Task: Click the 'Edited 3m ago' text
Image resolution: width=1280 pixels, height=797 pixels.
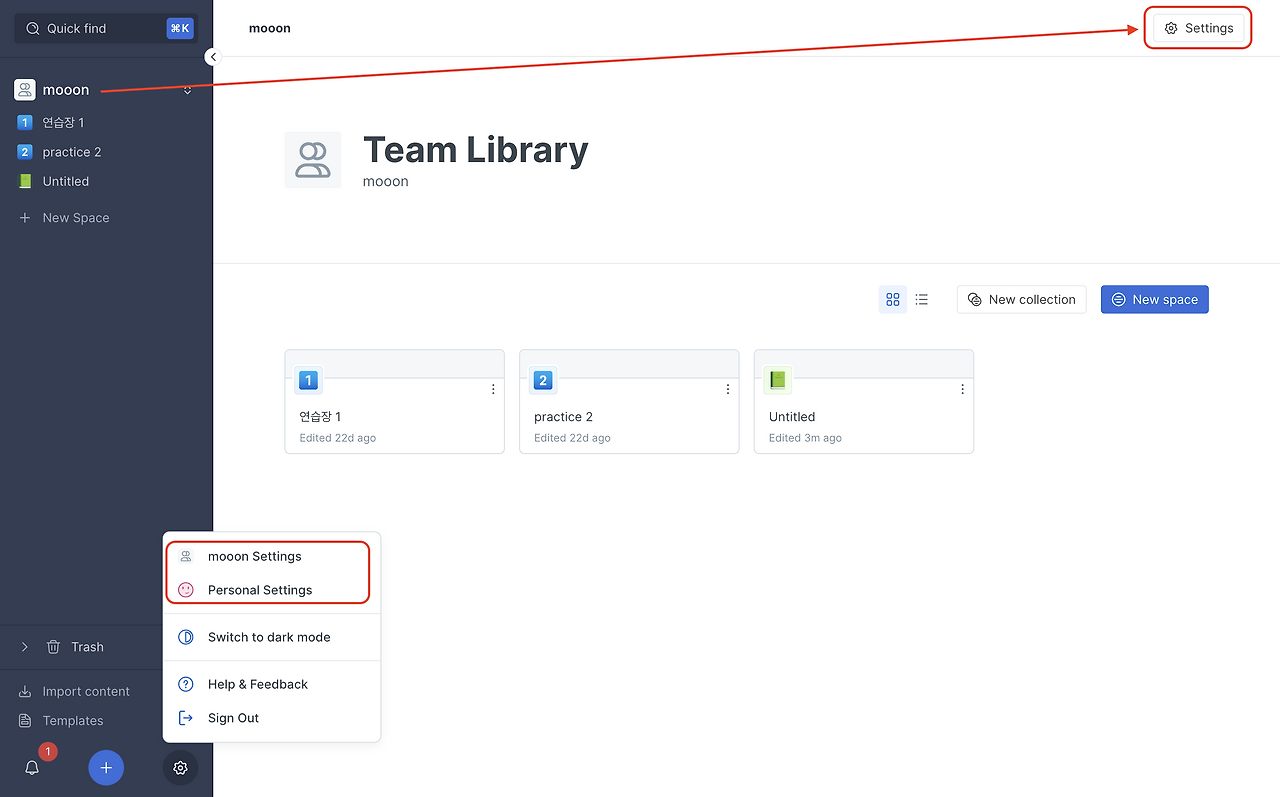Action: click(805, 438)
